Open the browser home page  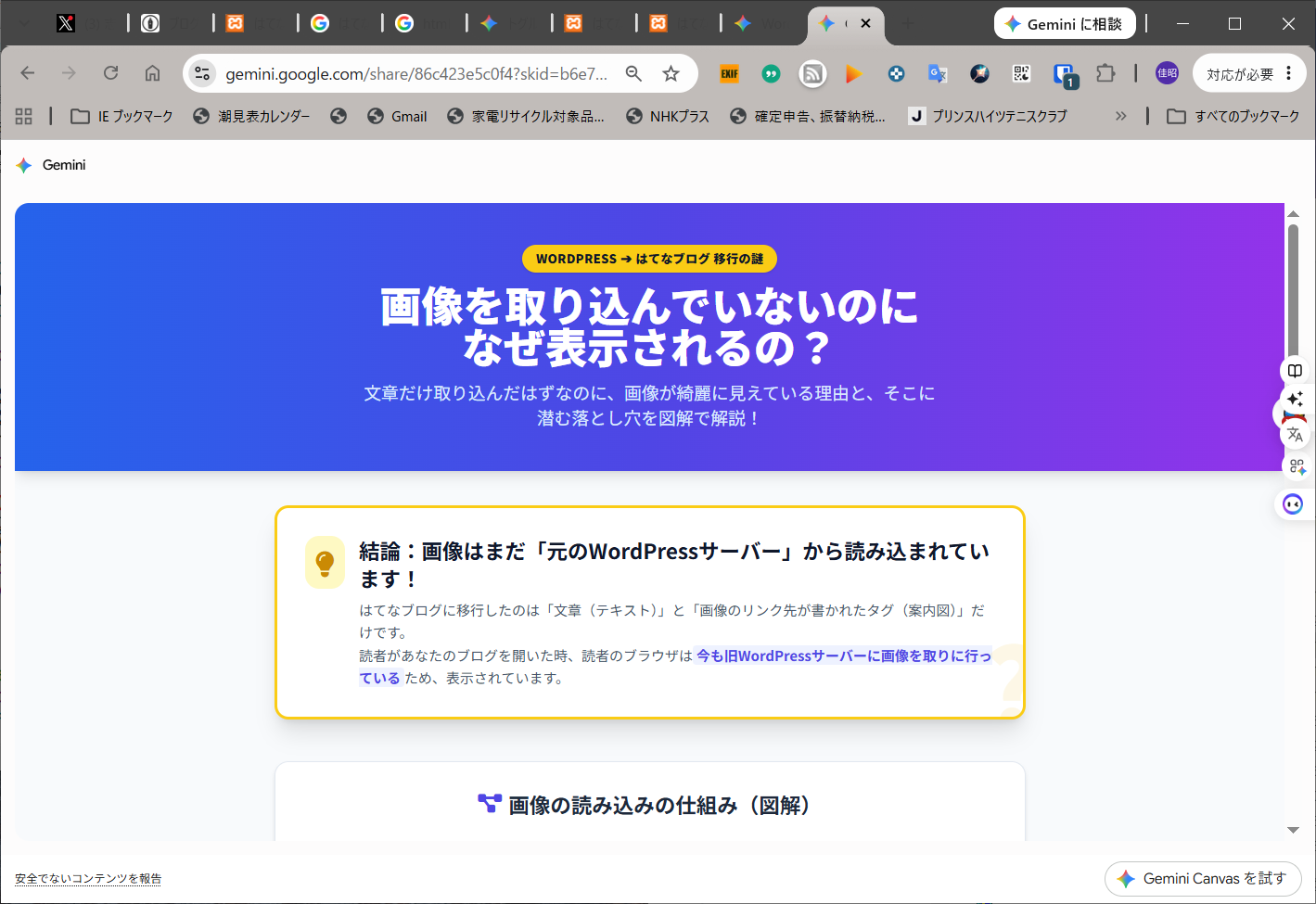coord(152,73)
